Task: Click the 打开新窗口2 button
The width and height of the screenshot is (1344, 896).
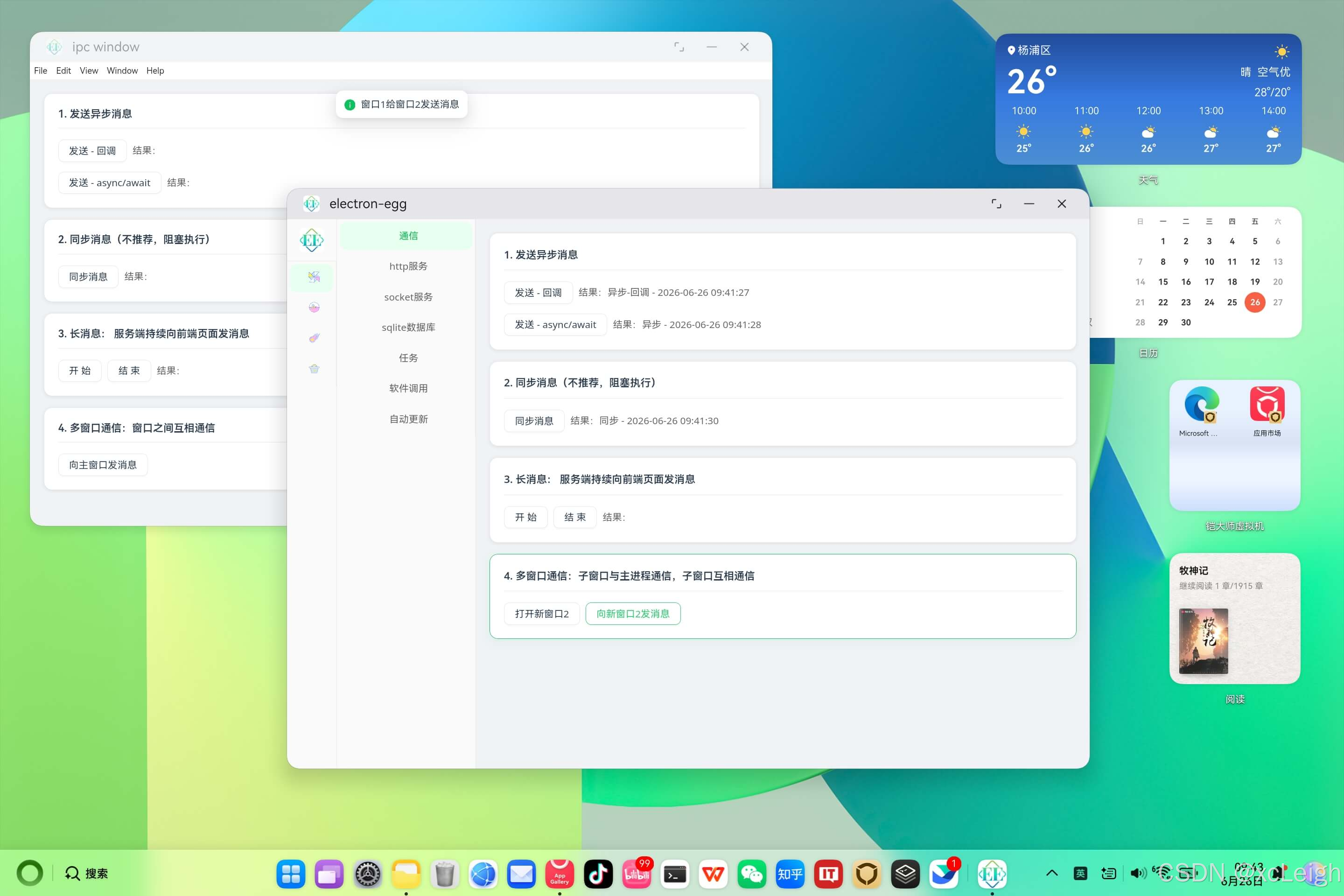Action: [542, 614]
